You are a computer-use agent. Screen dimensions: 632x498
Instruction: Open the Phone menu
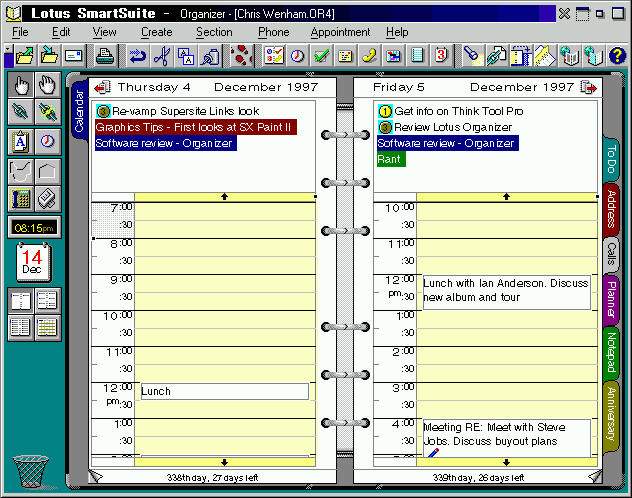[273, 32]
